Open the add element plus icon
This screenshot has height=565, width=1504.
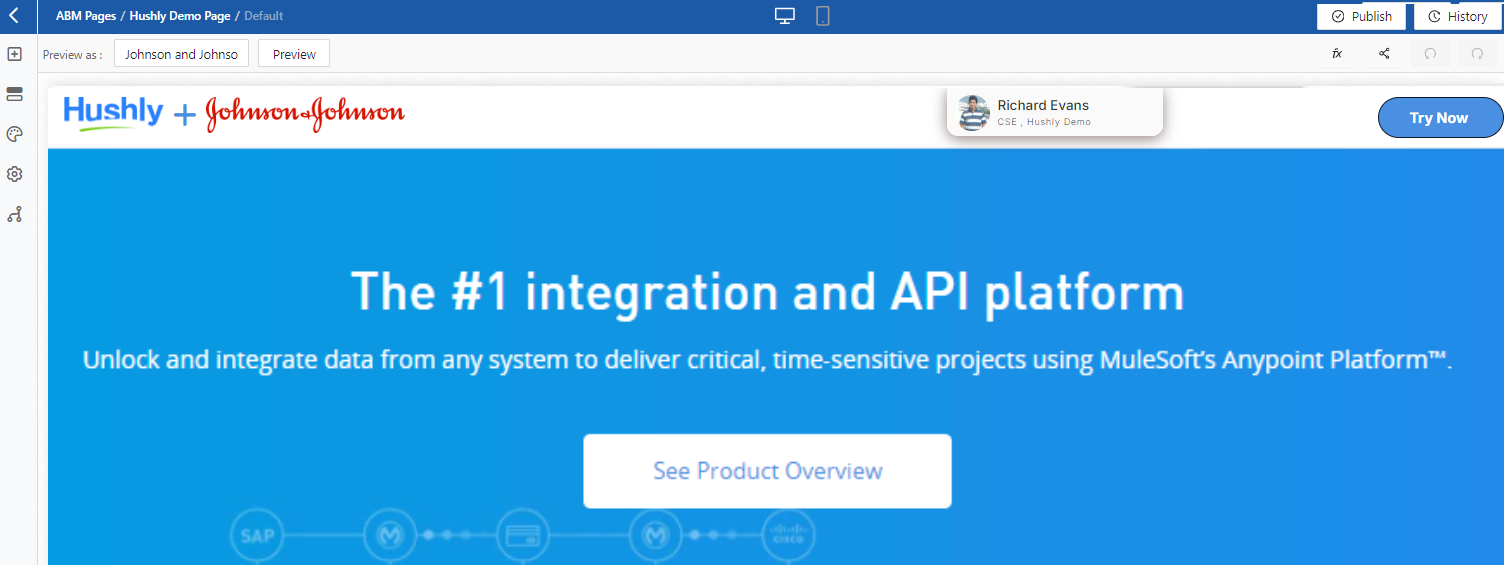coord(14,54)
